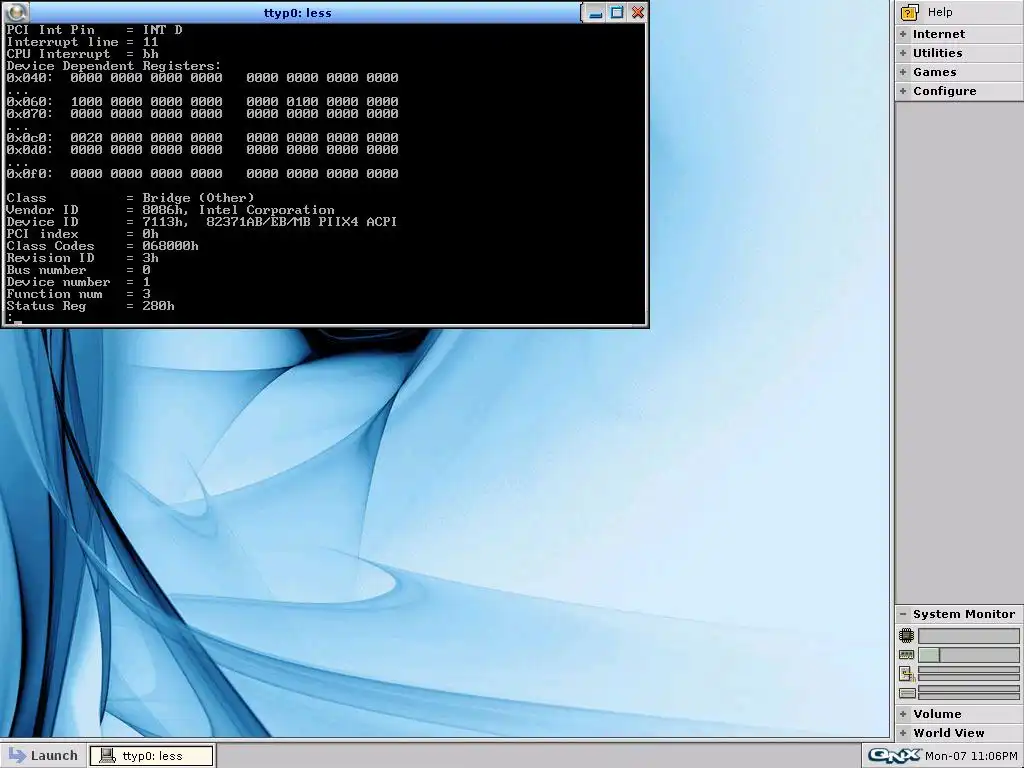
Task: Click the Class Codes value 068000h
Action: pos(170,246)
